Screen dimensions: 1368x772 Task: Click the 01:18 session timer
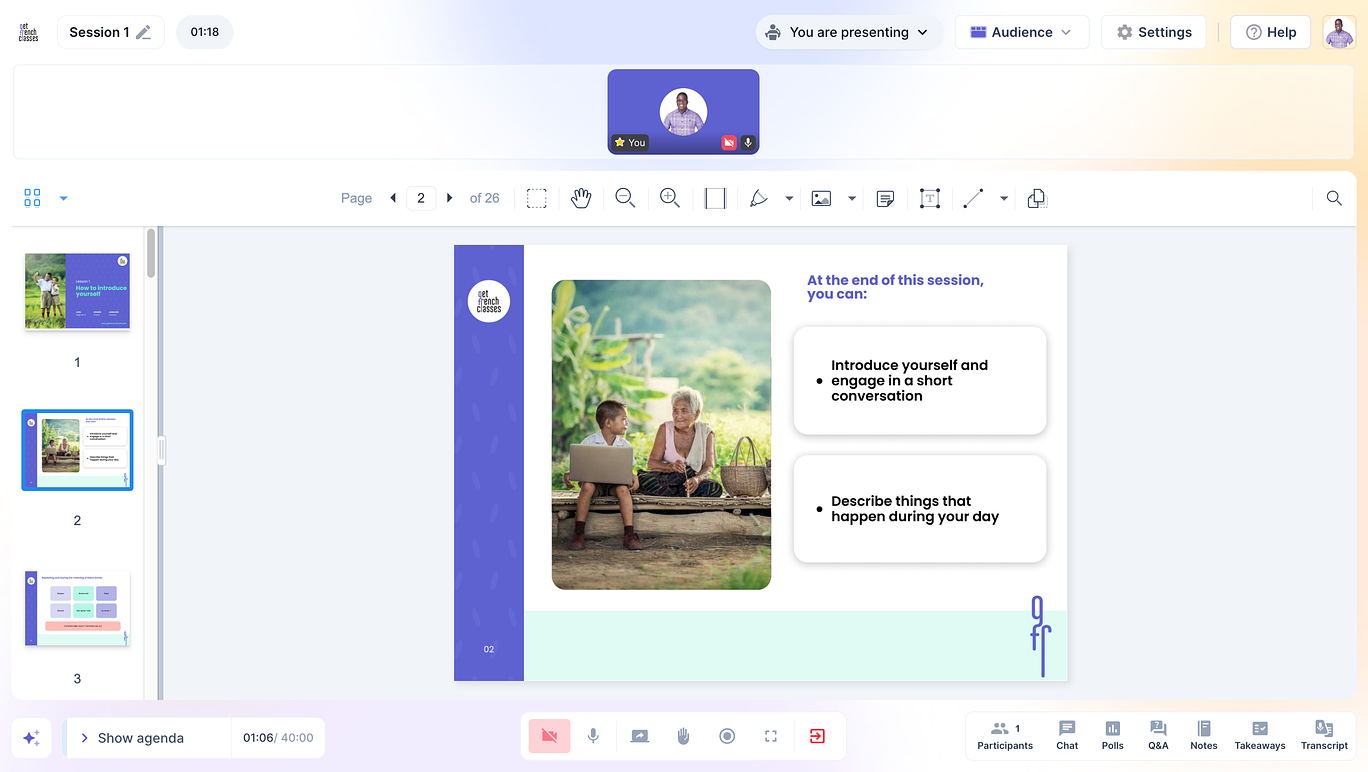pos(205,32)
